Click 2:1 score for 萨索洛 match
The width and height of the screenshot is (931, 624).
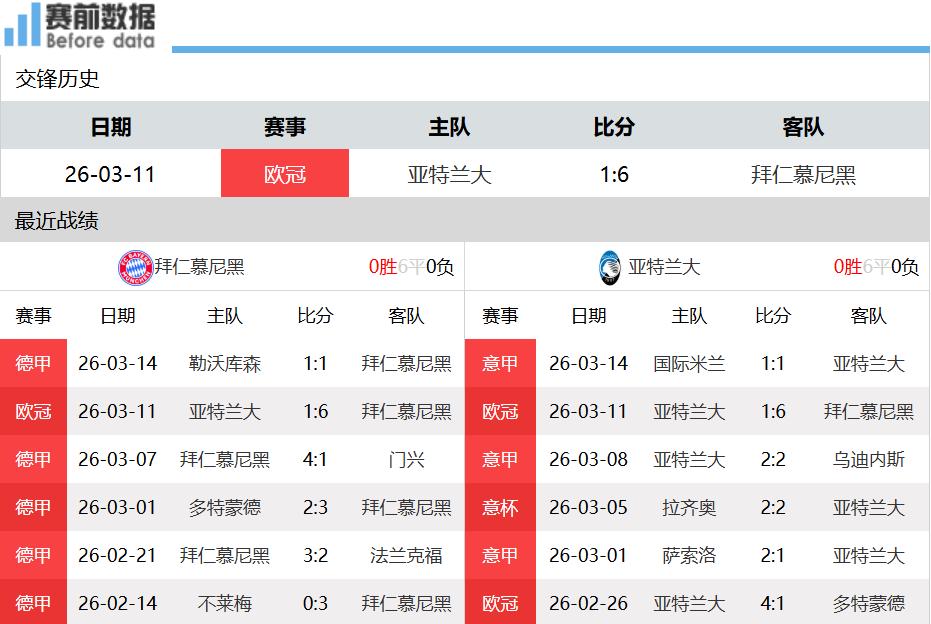pyautogui.click(x=773, y=556)
